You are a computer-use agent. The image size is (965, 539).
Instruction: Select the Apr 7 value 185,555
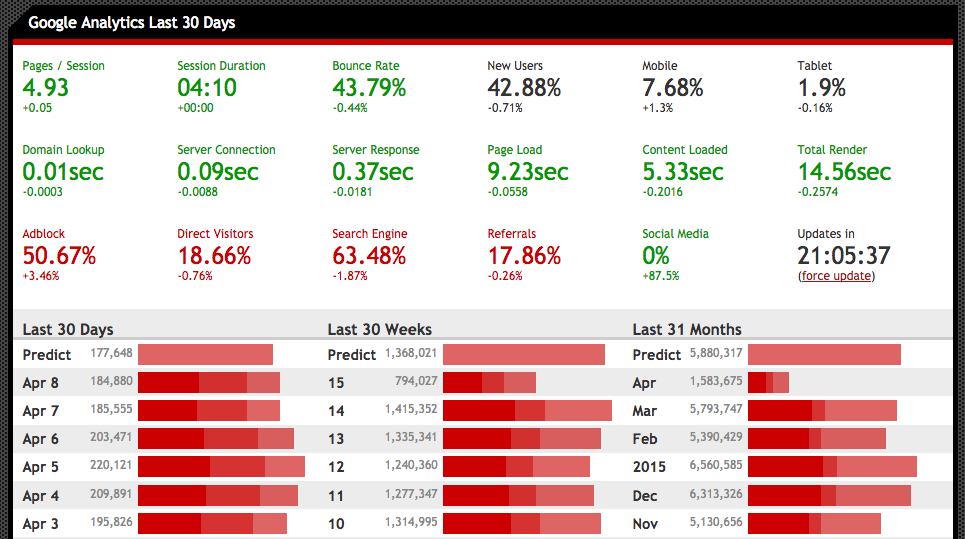111,409
